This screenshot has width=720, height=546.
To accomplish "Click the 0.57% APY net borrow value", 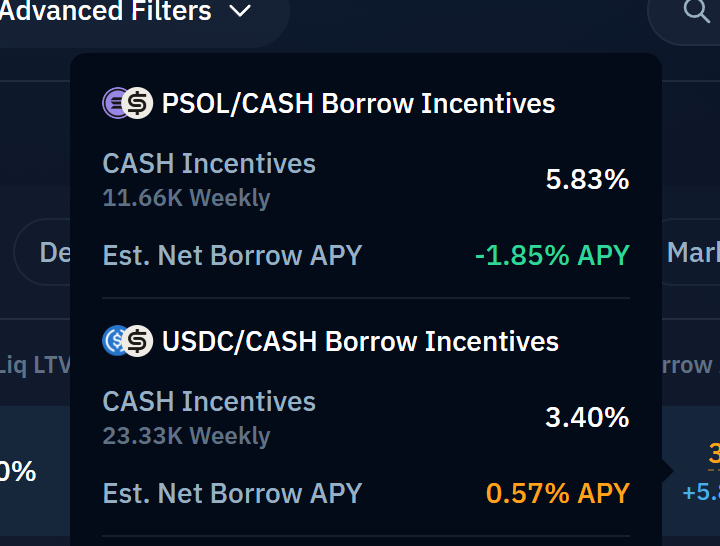I will pos(558,493).
